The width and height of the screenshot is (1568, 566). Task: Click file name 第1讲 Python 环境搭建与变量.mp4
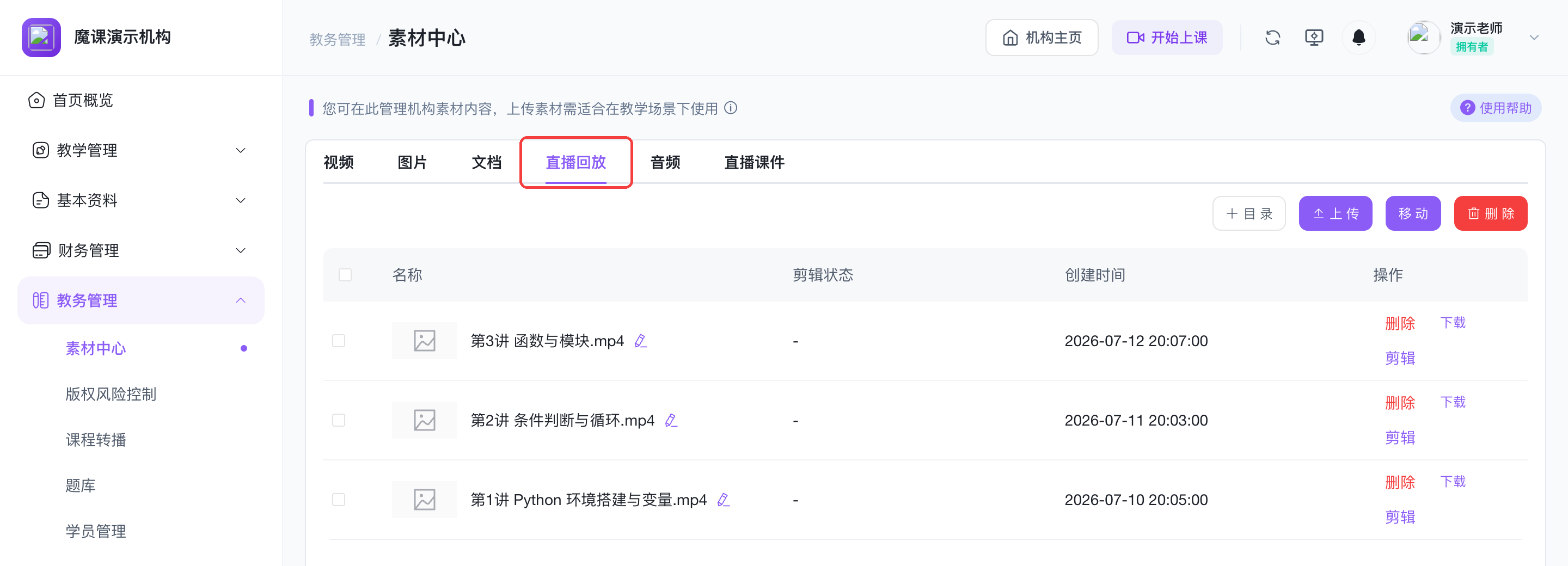589,500
